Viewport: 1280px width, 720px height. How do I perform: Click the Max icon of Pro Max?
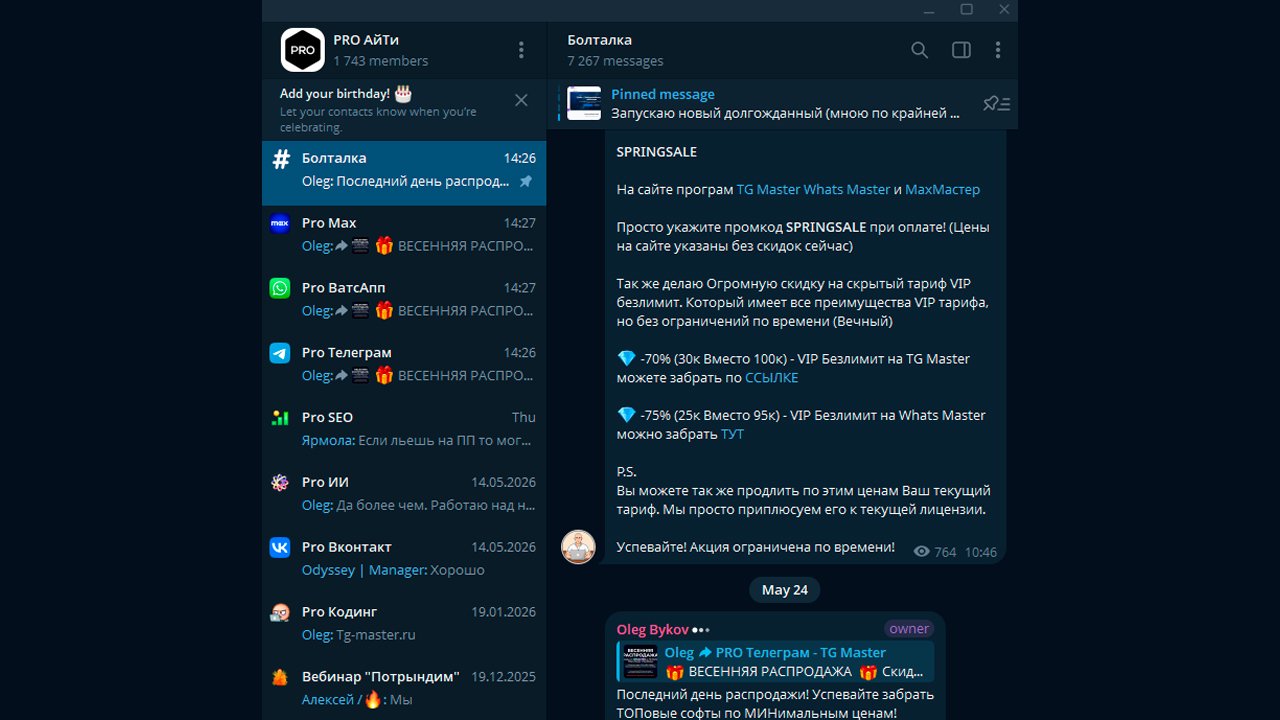click(x=280, y=223)
